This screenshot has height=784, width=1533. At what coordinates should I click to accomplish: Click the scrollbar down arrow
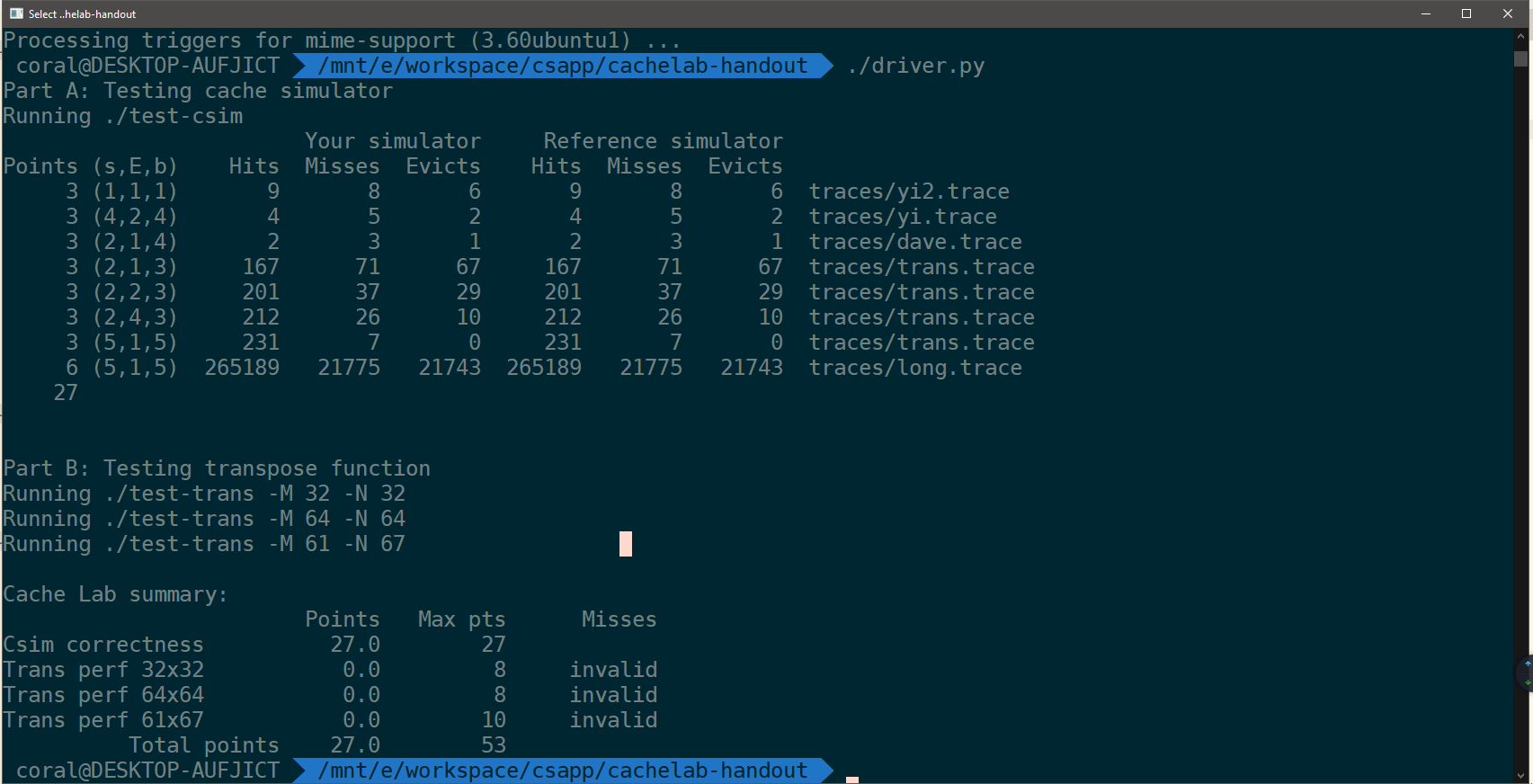(1521, 776)
